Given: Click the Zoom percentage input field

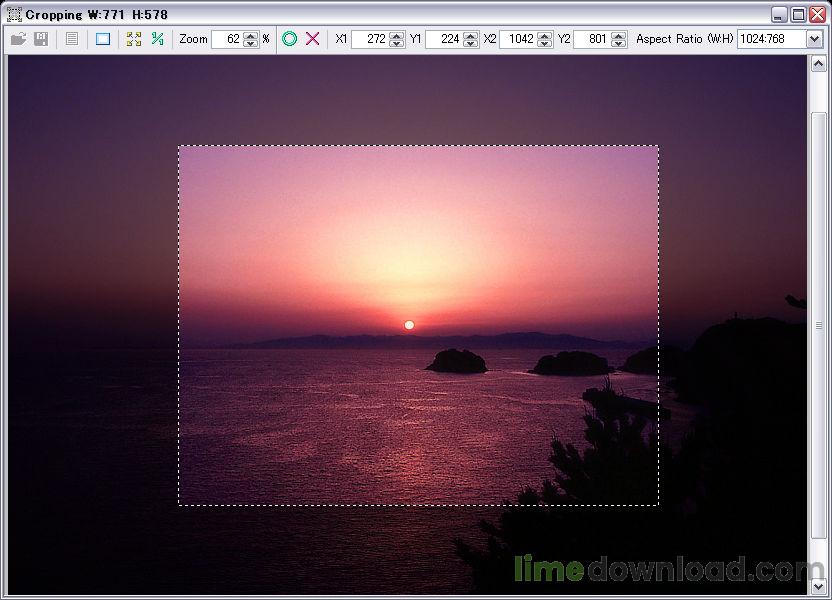Looking at the screenshot, I should [x=227, y=39].
